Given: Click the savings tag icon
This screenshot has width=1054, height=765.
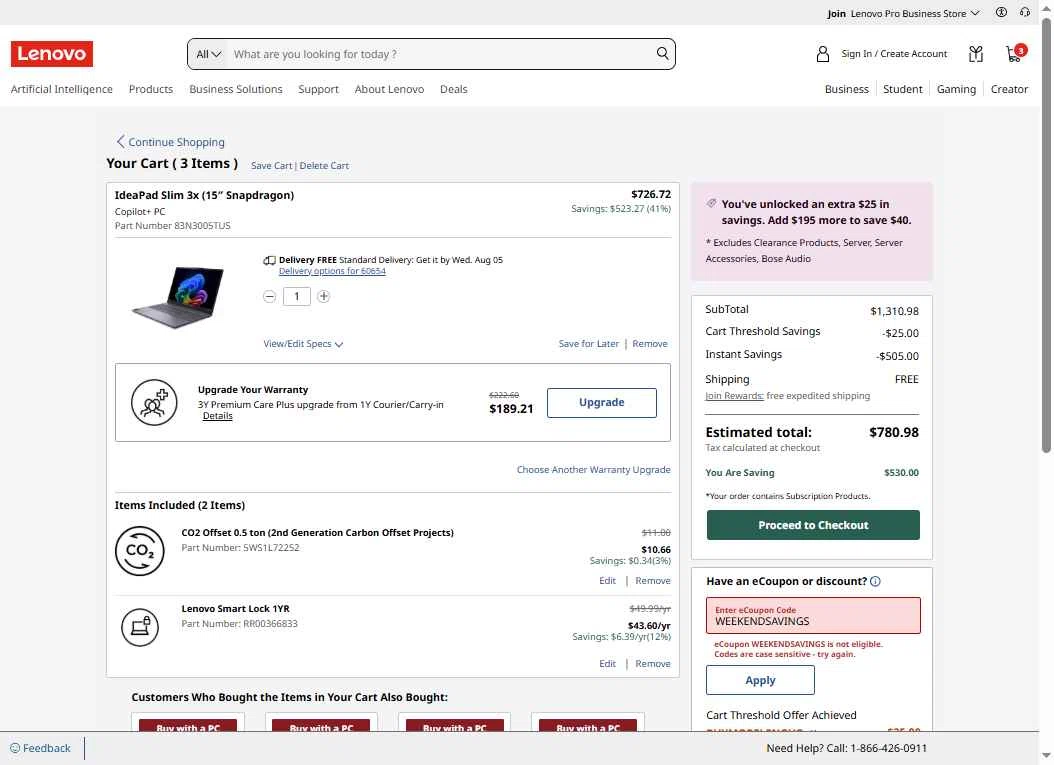Looking at the screenshot, I should click(x=711, y=203).
